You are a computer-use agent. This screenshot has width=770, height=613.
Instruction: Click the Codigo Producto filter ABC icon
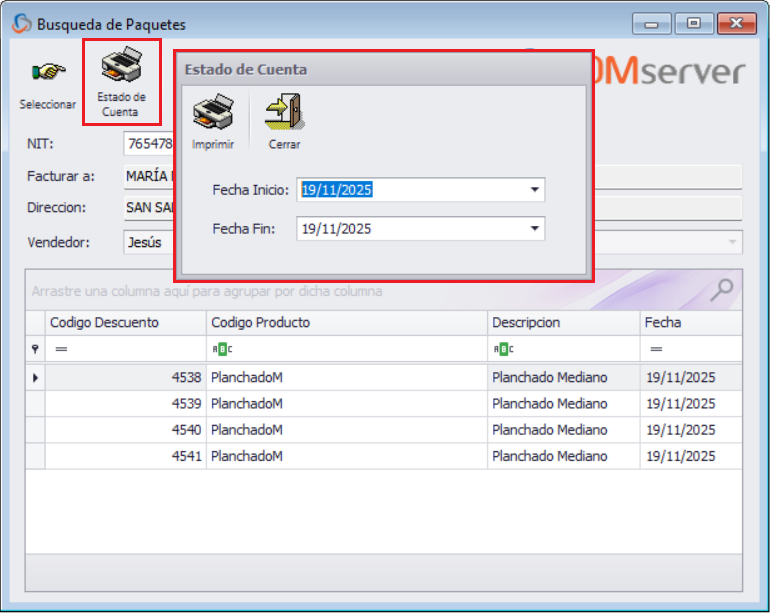221,349
